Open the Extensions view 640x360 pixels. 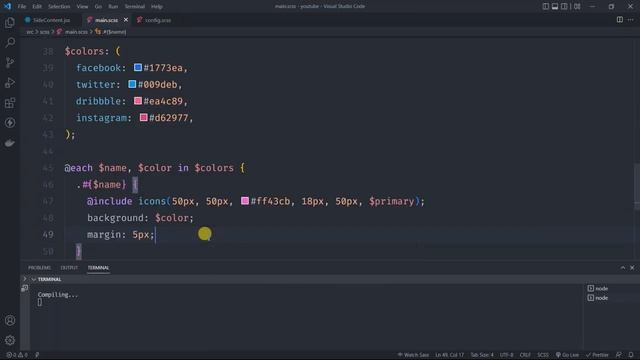tap(10, 103)
